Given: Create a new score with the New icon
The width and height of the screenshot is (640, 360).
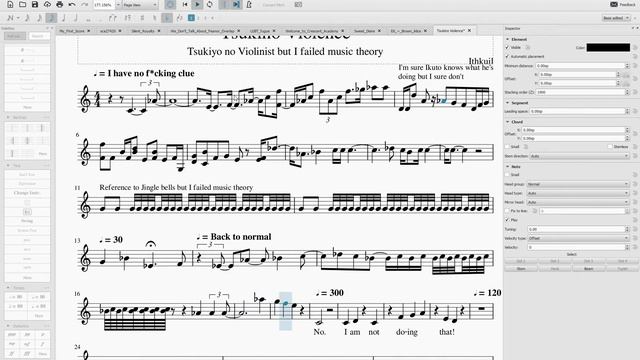Looking at the screenshot, I should click(10, 4).
